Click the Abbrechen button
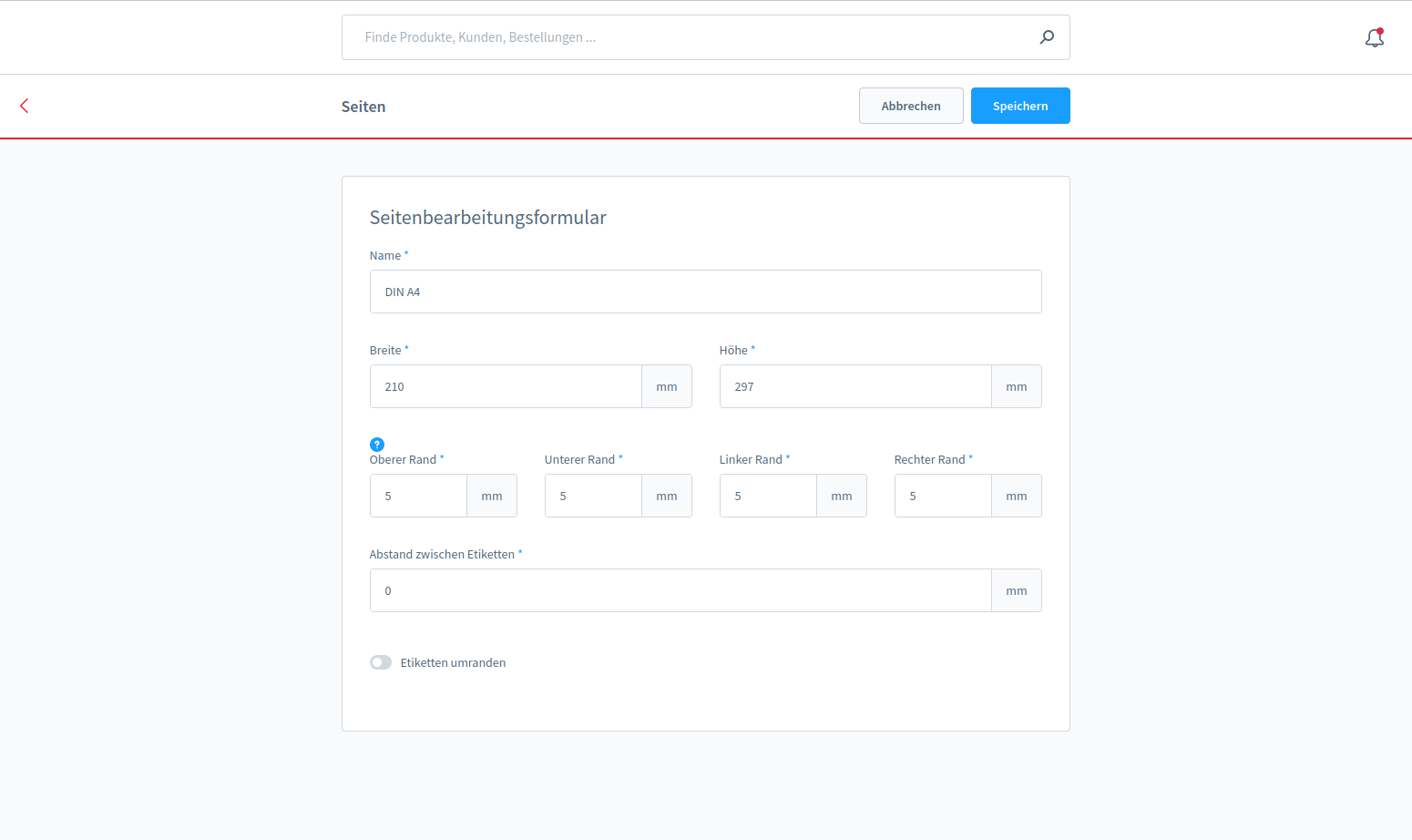This screenshot has height=840, width=1412. [911, 106]
